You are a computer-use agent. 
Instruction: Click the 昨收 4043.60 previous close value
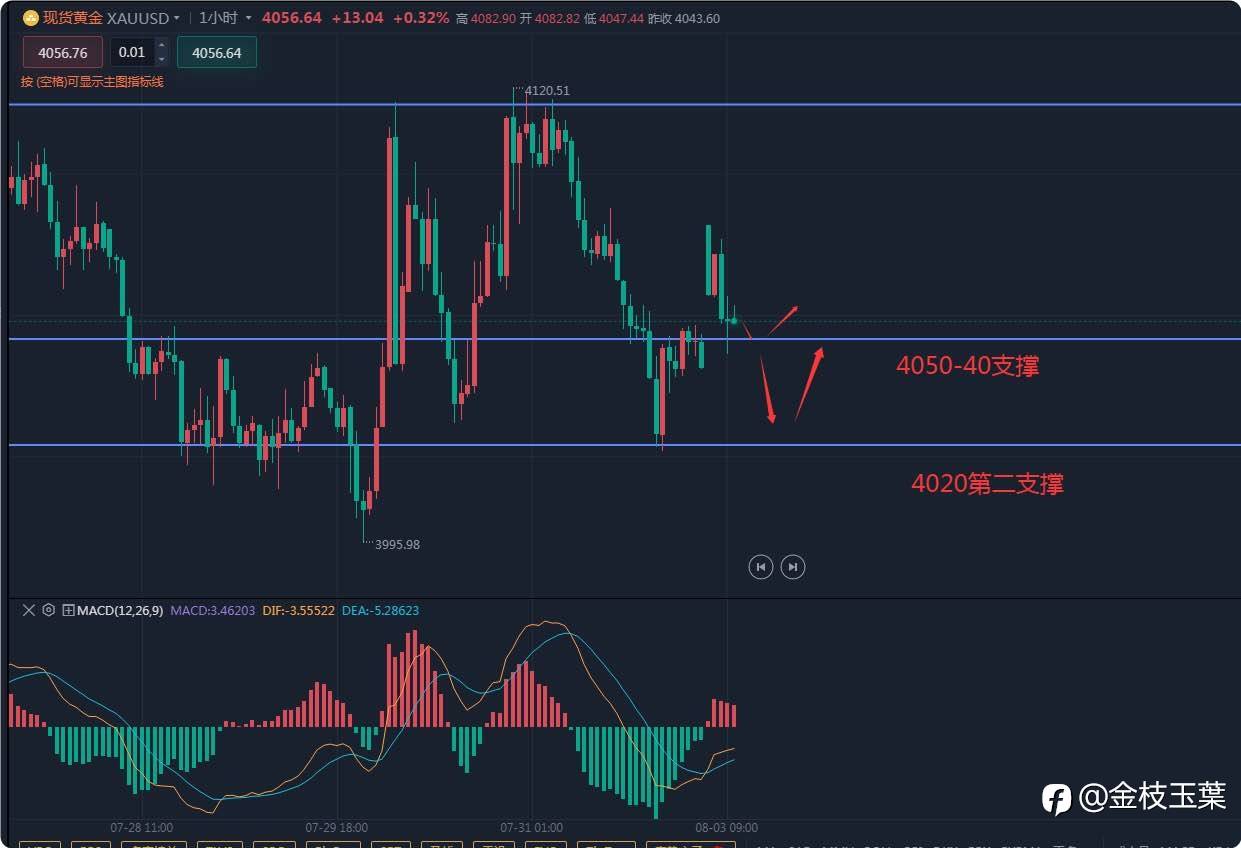tap(684, 19)
